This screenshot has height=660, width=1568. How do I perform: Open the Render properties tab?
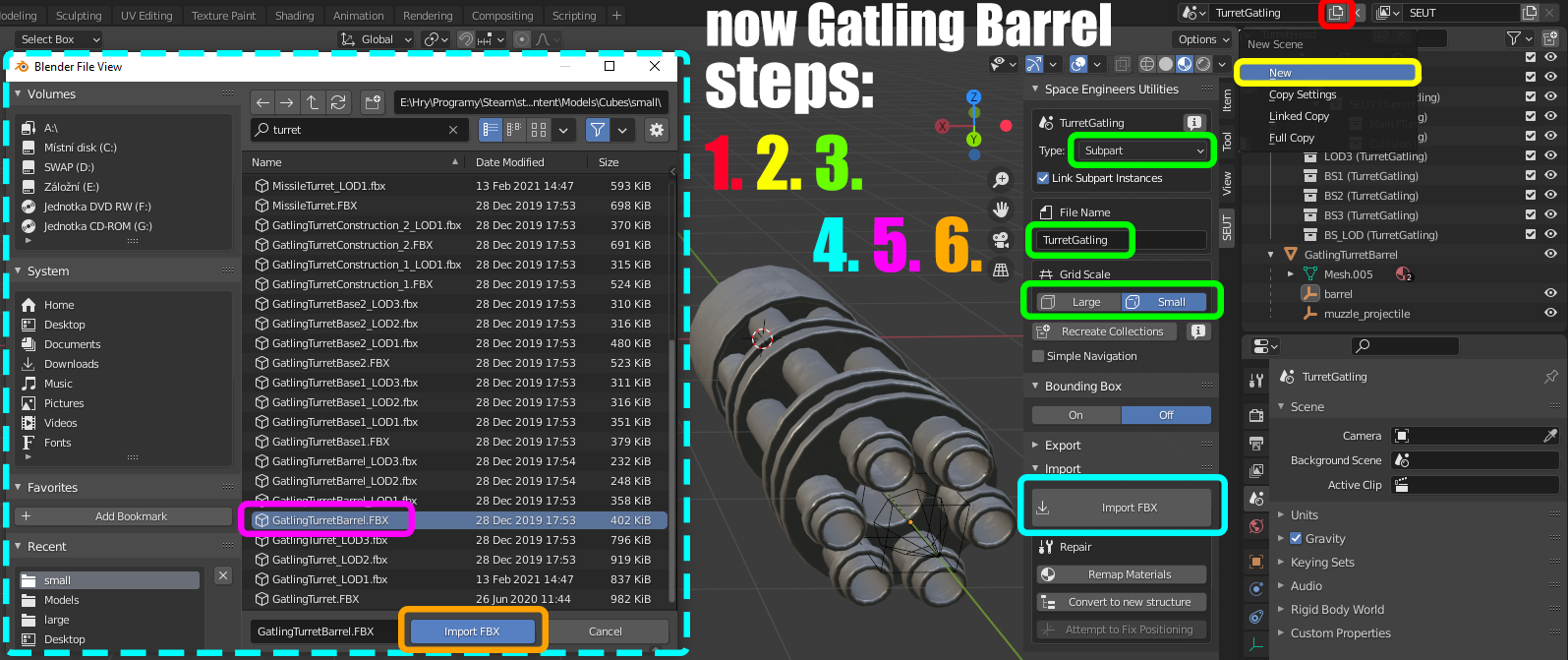pos(1256,415)
